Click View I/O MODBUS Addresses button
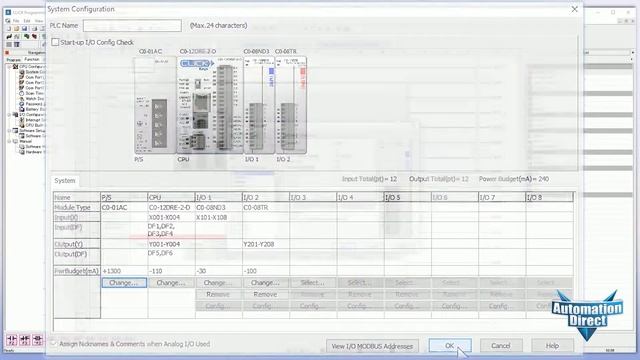640x360 pixels. click(372, 346)
